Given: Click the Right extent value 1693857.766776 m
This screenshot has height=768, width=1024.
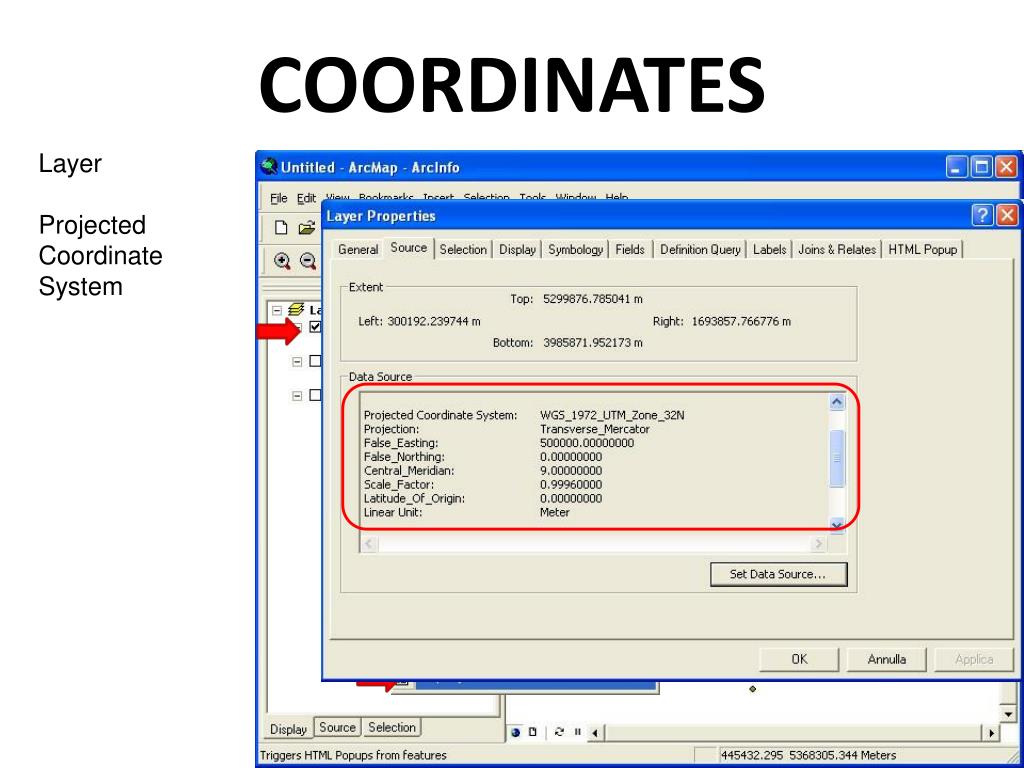Looking at the screenshot, I should [741, 321].
